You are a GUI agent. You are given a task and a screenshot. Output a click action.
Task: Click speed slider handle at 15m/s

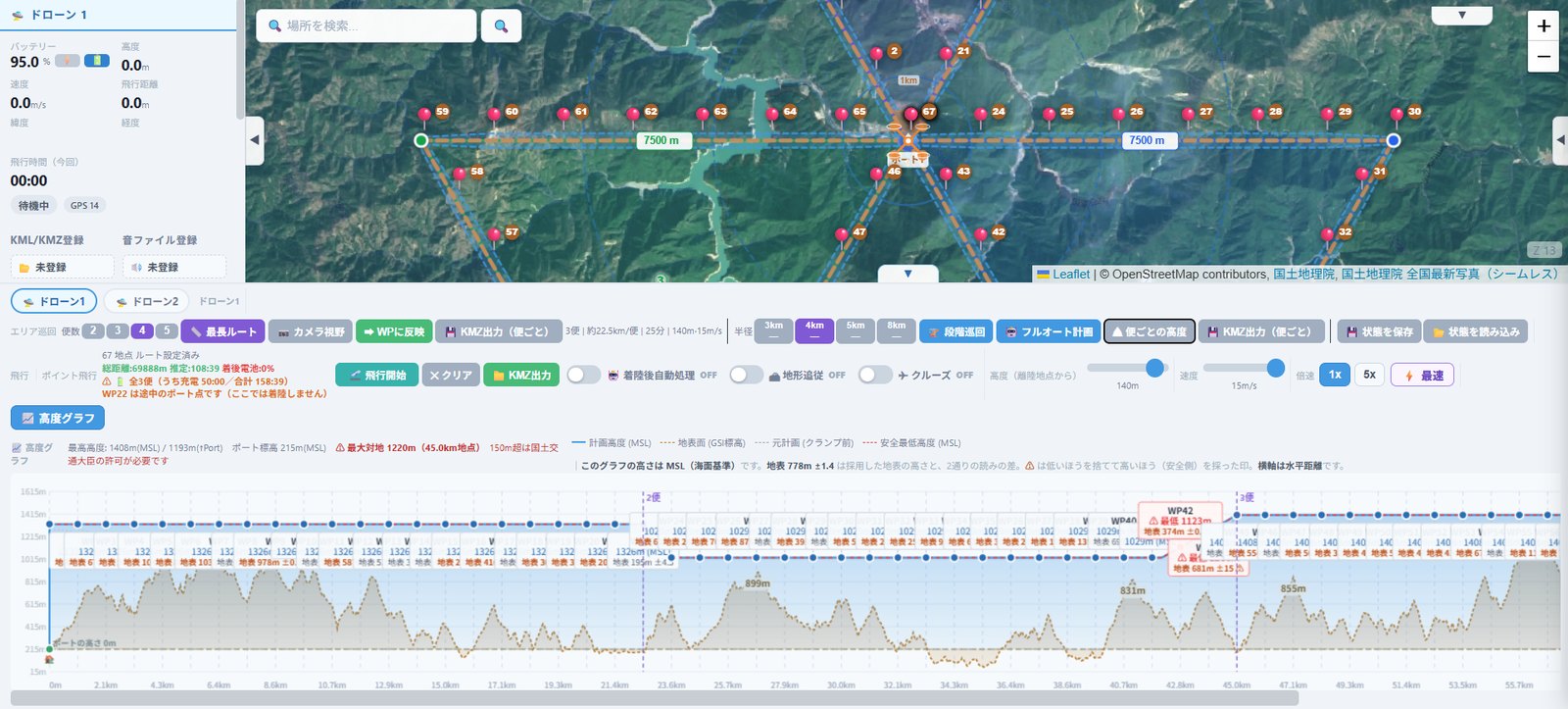click(x=1275, y=368)
